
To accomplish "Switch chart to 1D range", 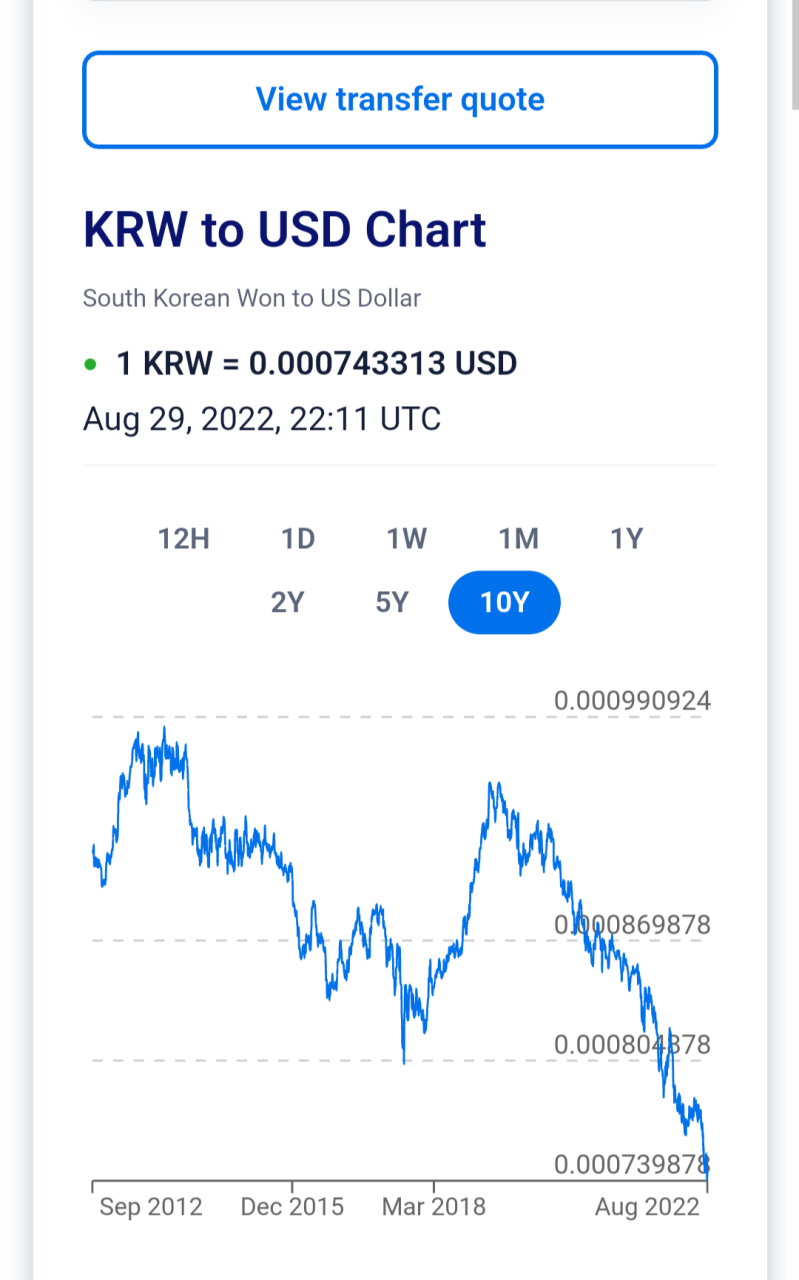I will 298,539.
